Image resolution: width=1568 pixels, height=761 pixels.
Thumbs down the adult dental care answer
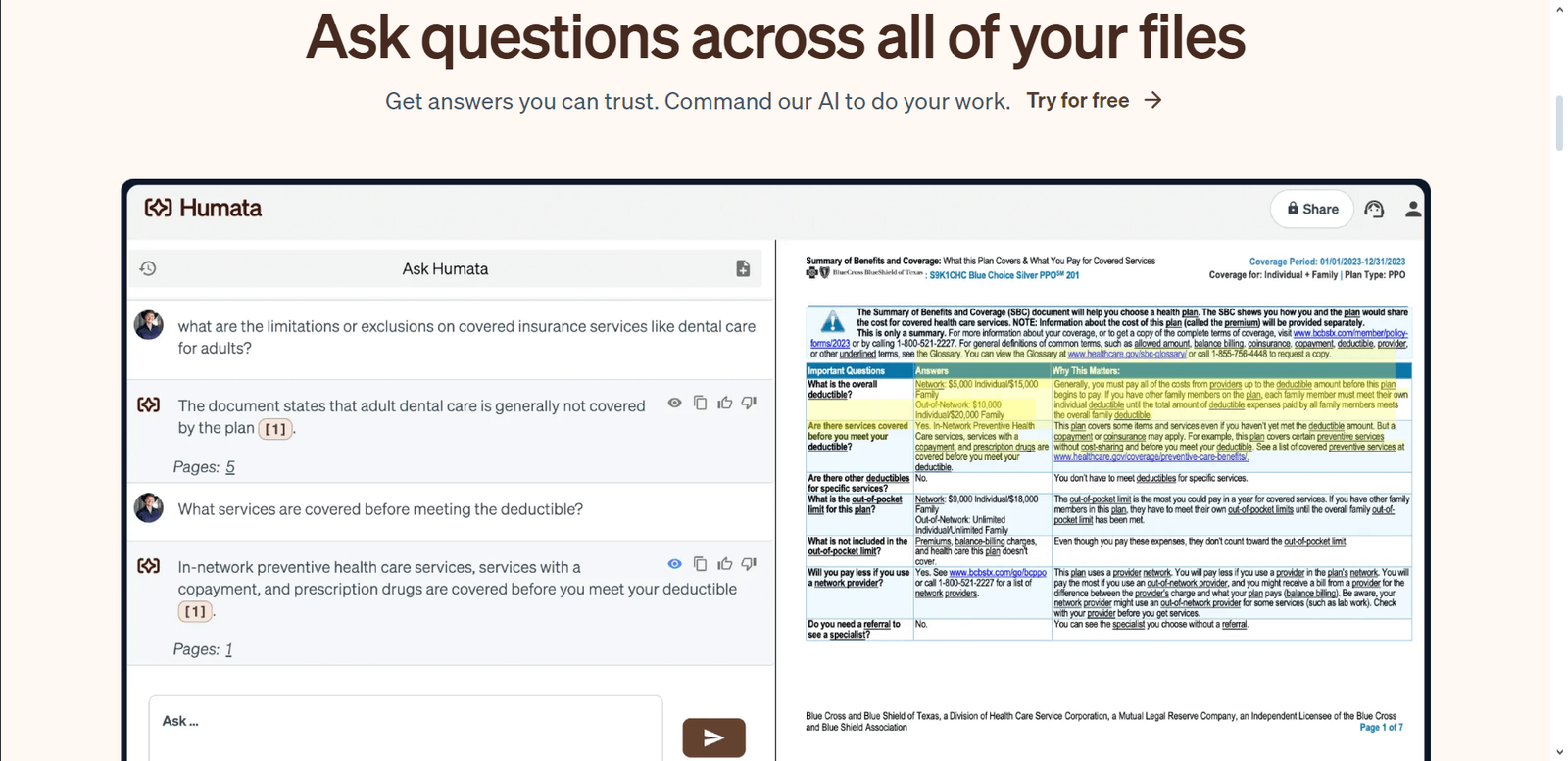pyautogui.click(x=749, y=403)
